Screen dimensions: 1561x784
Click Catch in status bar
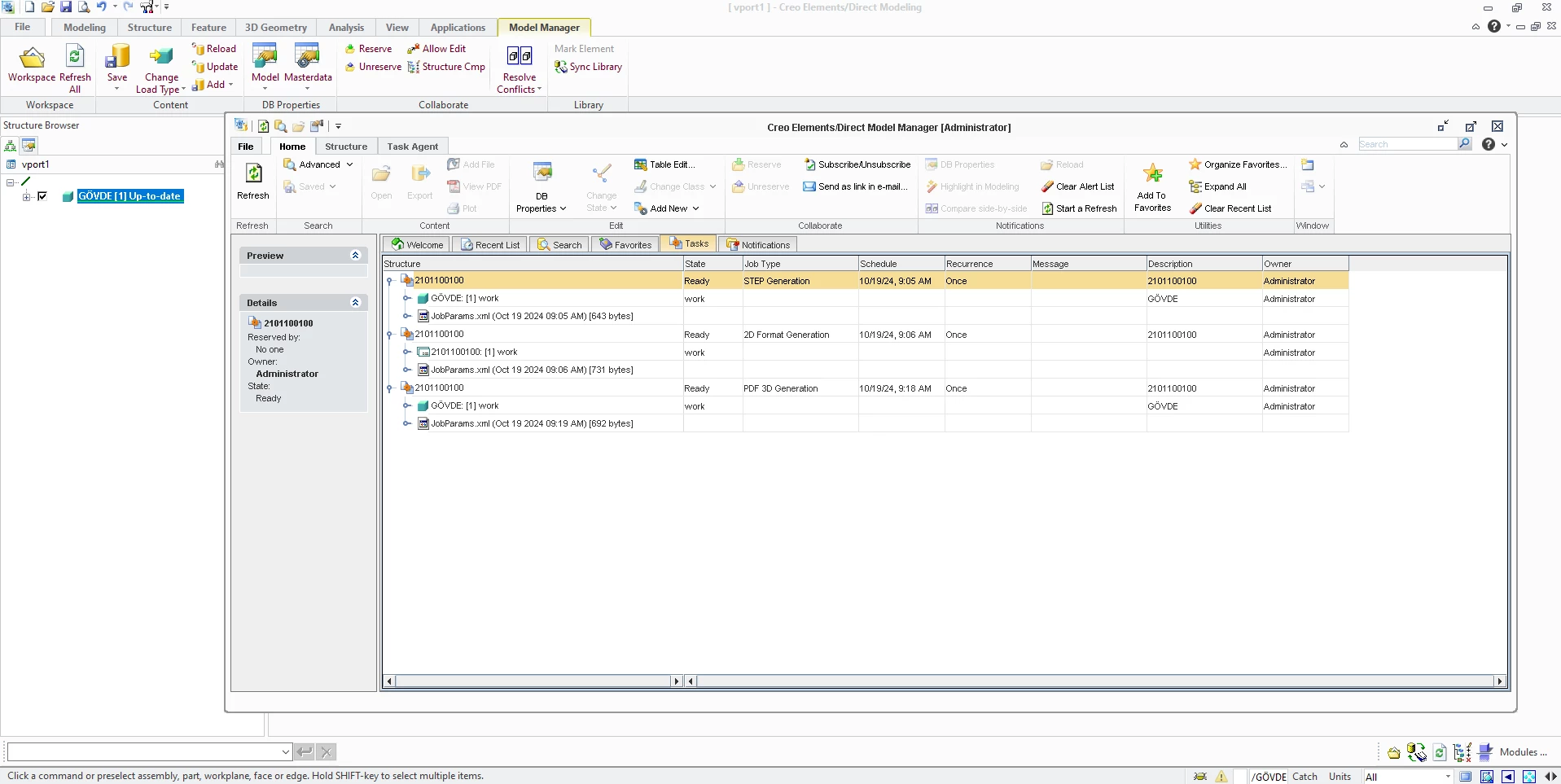coord(1304,777)
